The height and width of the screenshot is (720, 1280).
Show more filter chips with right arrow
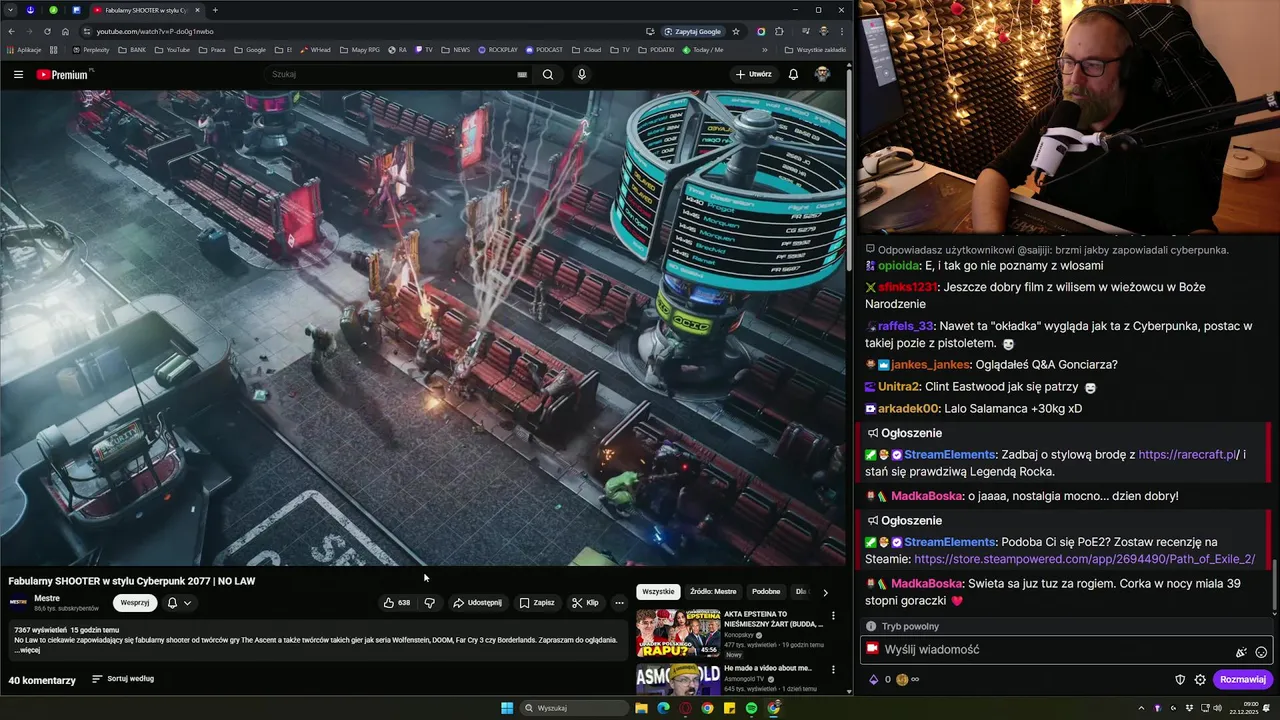[825, 592]
